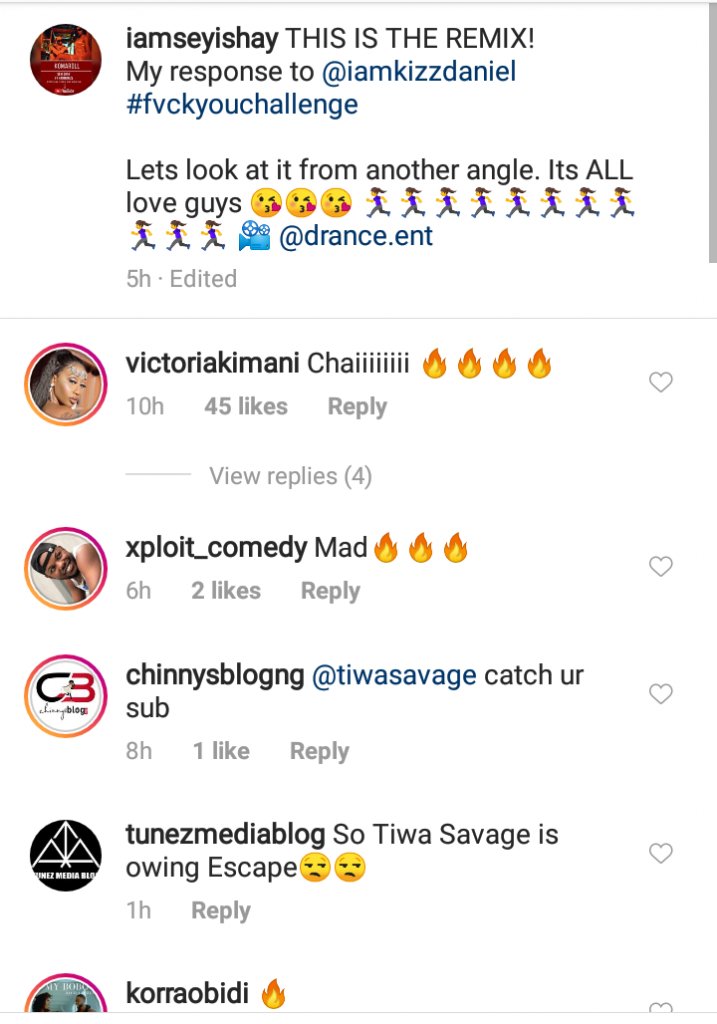Reply to victoriakimani's comment
The width and height of the screenshot is (717, 1024).
[357, 407]
